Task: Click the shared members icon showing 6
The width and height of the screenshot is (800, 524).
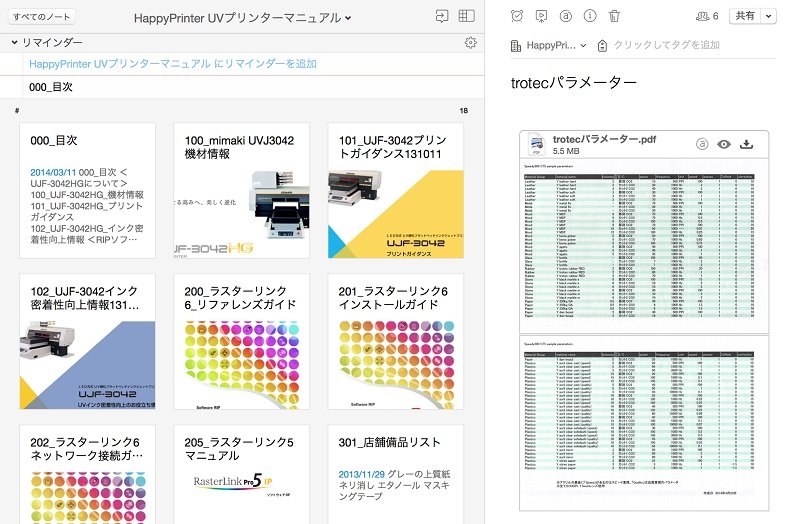Action: coord(707,16)
